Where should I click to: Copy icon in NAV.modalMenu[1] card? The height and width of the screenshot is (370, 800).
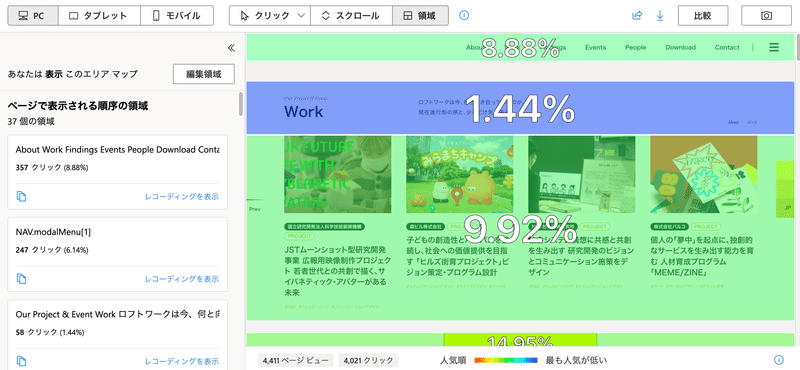point(21,279)
